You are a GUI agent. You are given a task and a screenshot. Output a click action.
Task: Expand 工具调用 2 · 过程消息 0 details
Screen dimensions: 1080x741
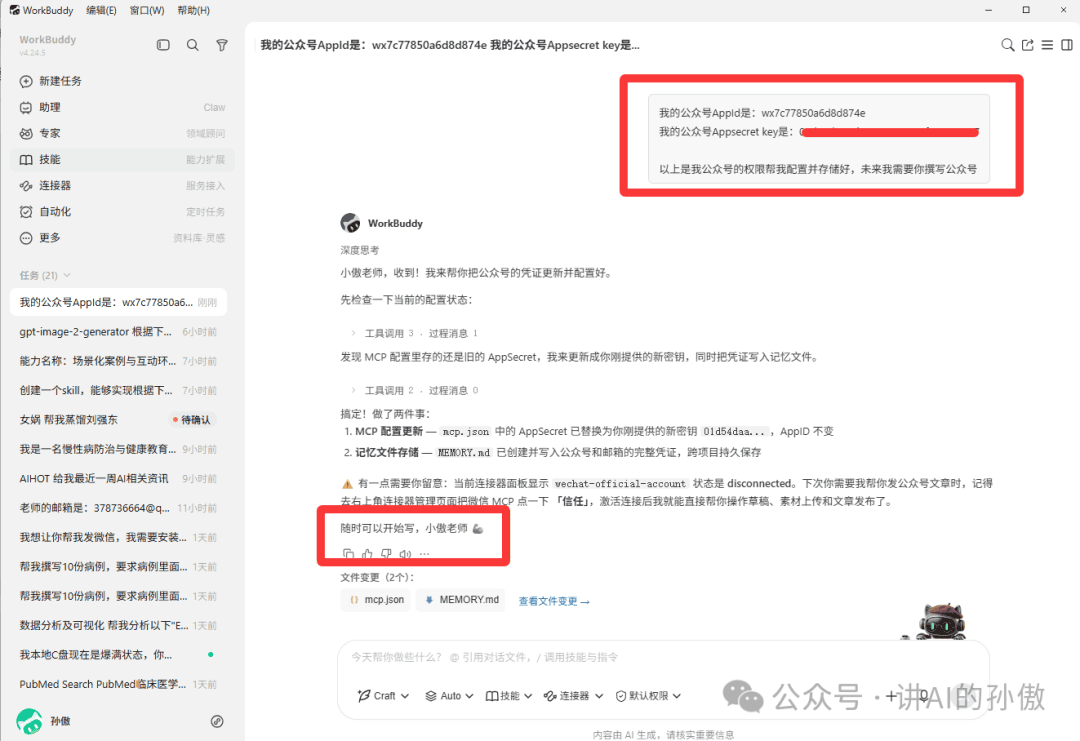click(414, 390)
